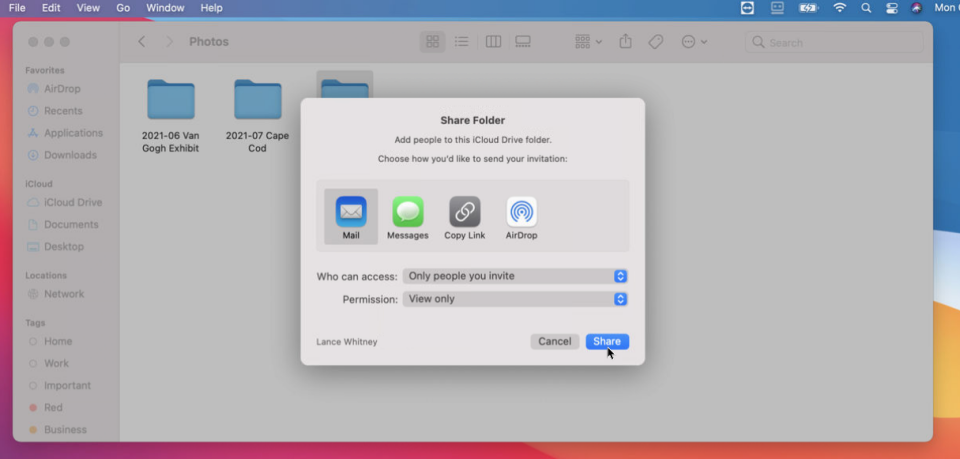Open the Permission dropdown
Viewport: 960px width, 459px height.
(515, 299)
